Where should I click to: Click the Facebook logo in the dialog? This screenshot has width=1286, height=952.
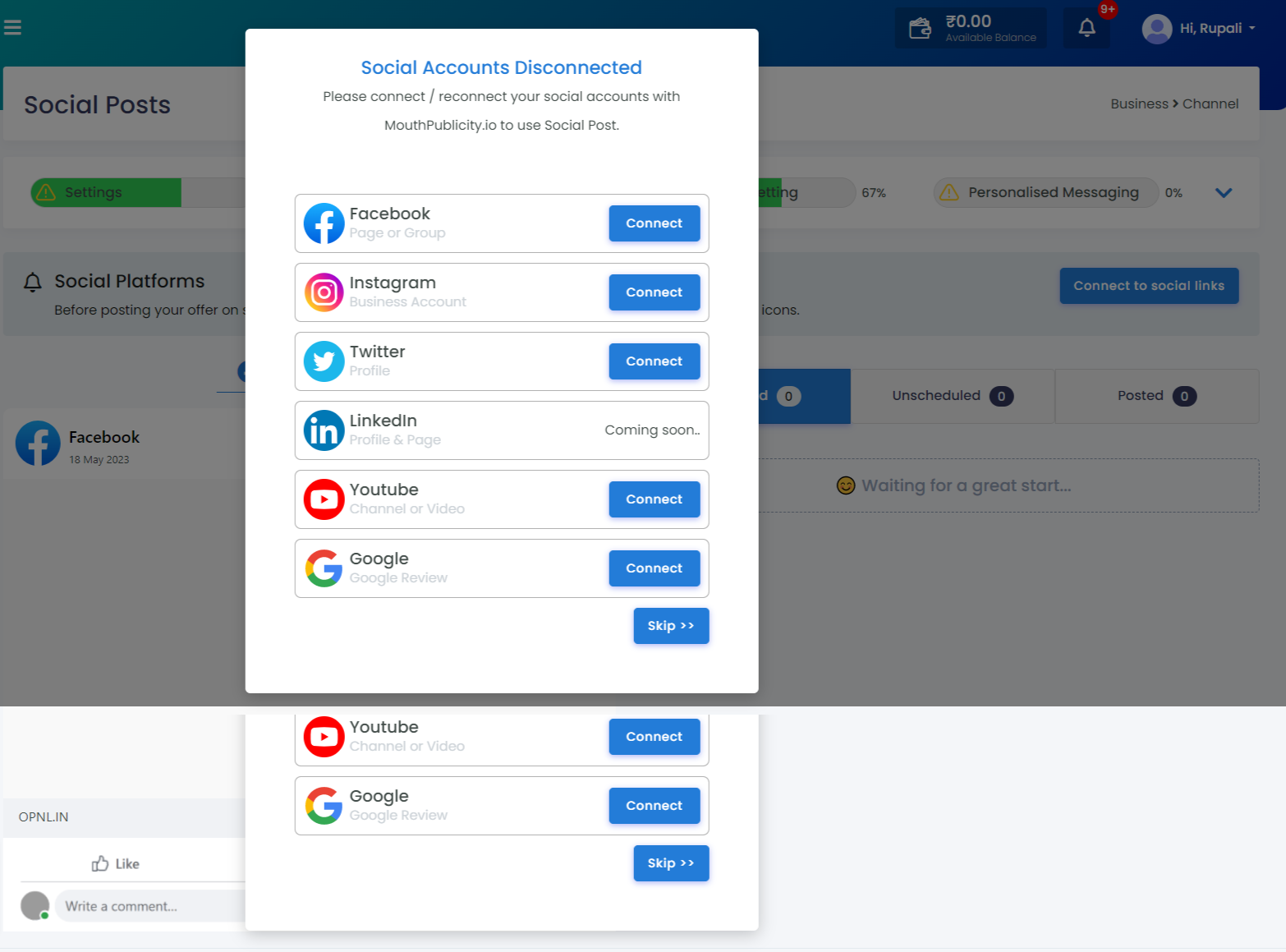coord(324,223)
